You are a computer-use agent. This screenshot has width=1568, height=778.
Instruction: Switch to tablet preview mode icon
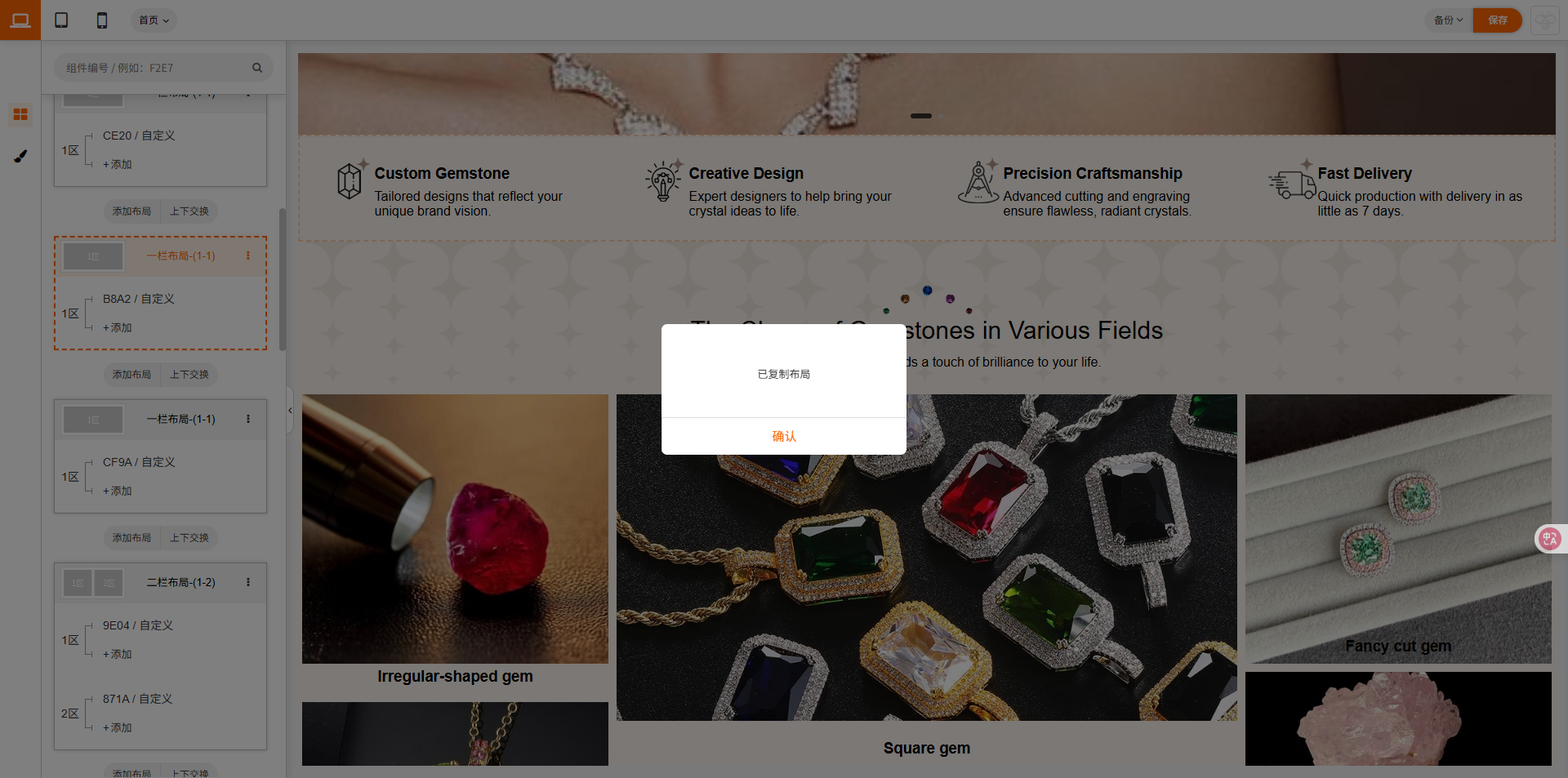pos(61,20)
